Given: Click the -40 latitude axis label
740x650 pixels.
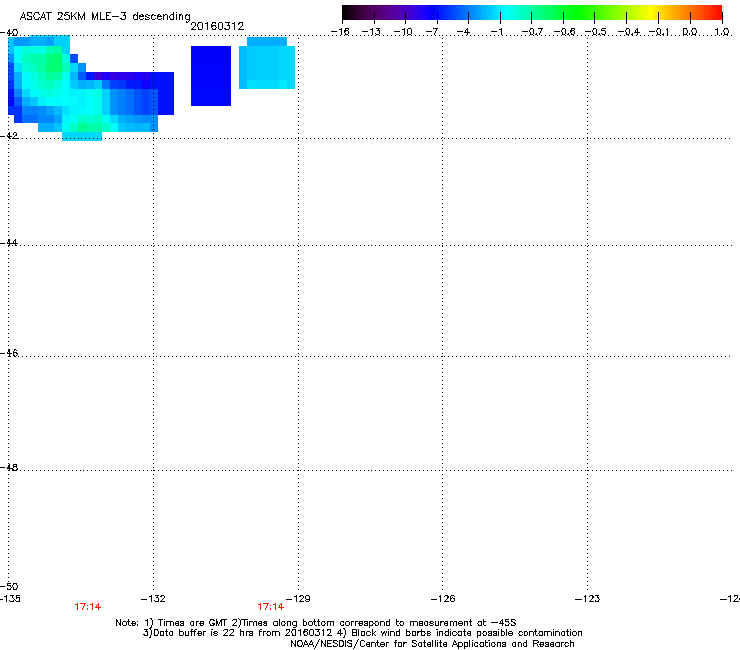Looking at the screenshot, I should point(9,32).
